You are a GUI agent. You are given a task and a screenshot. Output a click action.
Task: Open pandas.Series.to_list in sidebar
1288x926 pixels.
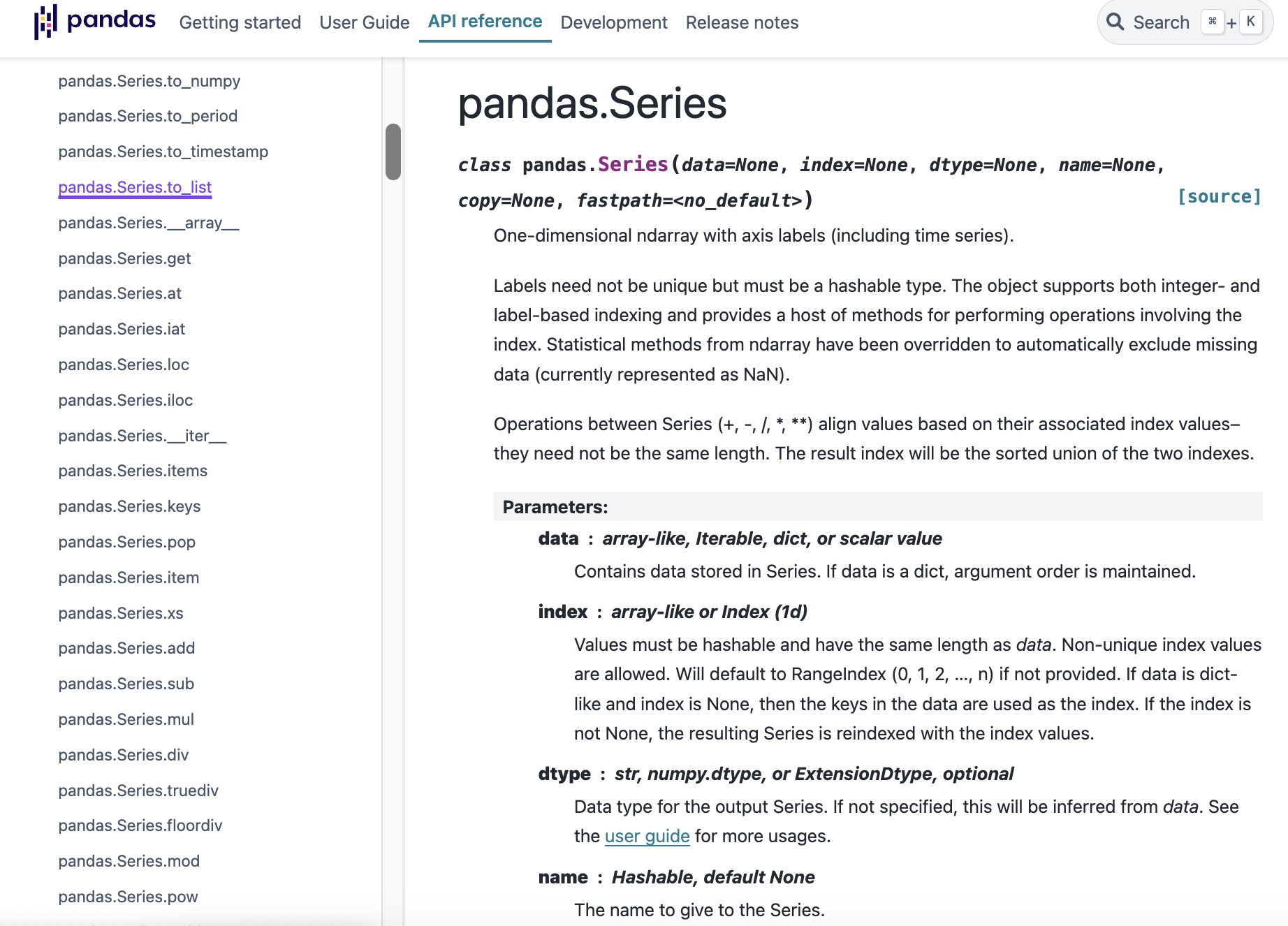click(x=135, y=187)
